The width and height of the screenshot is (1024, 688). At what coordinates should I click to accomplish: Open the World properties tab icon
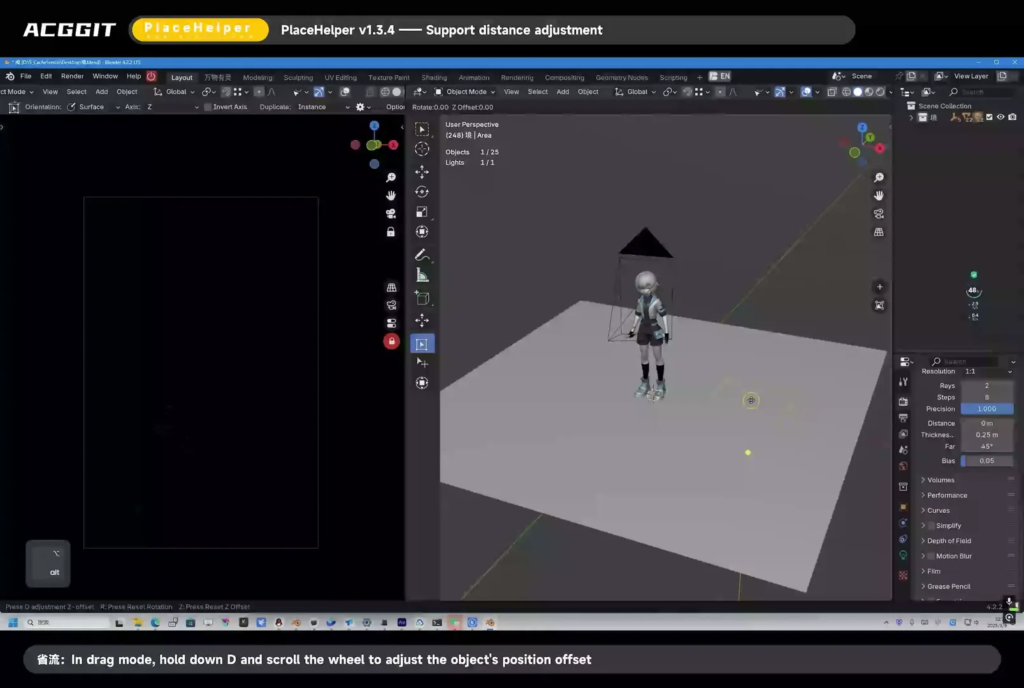click(903, 466)
